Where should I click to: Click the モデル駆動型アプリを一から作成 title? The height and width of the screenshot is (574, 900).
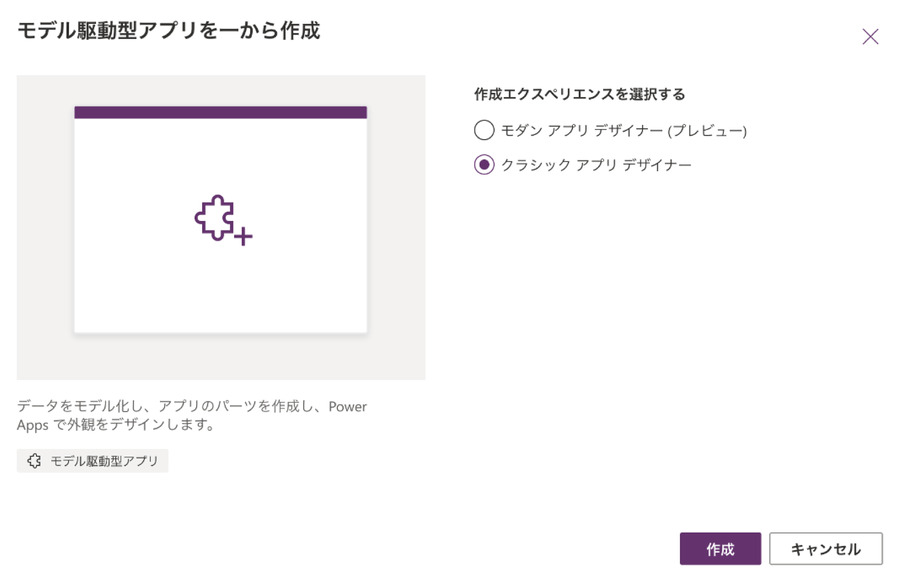pyautogui.click(x=169, y=30)
